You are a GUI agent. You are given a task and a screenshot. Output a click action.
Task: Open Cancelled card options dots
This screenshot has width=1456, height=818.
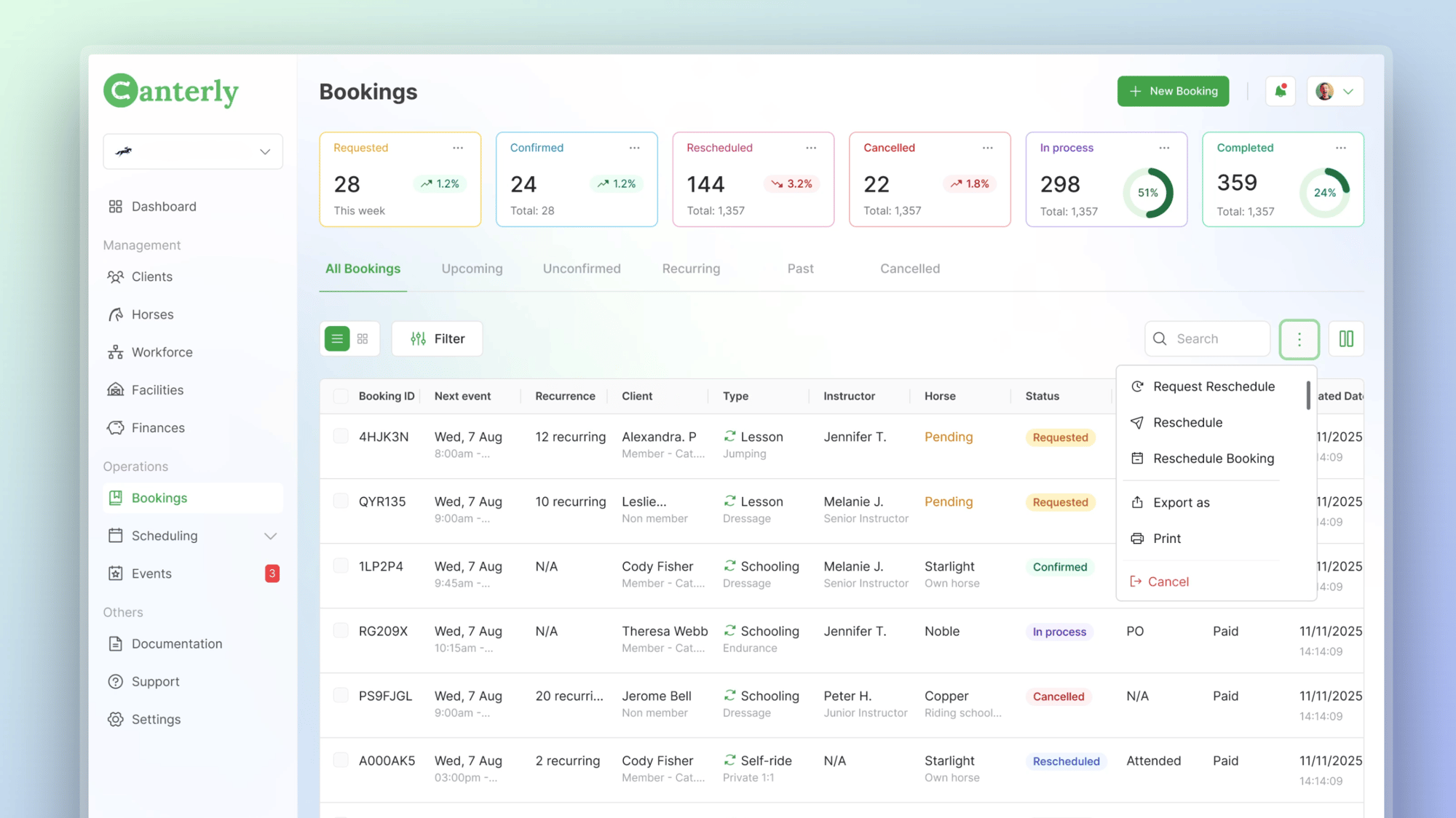(988, 148)
